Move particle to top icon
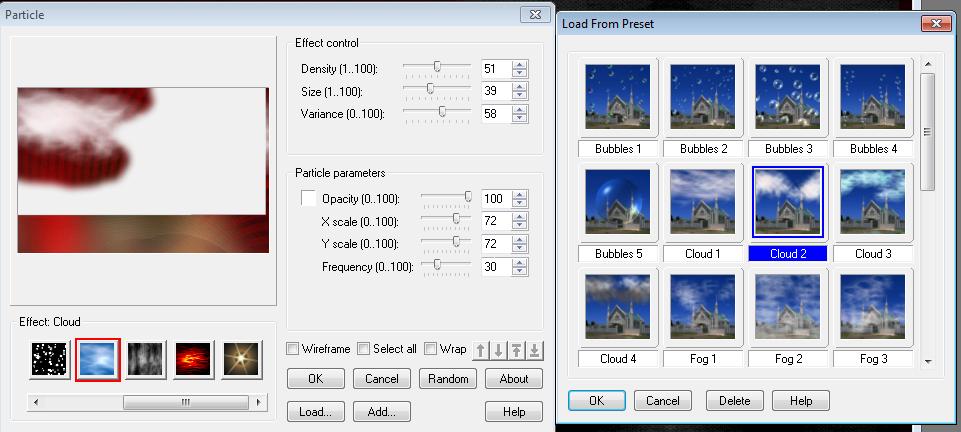Screen dimensions: 961x432 coord(517,351)
